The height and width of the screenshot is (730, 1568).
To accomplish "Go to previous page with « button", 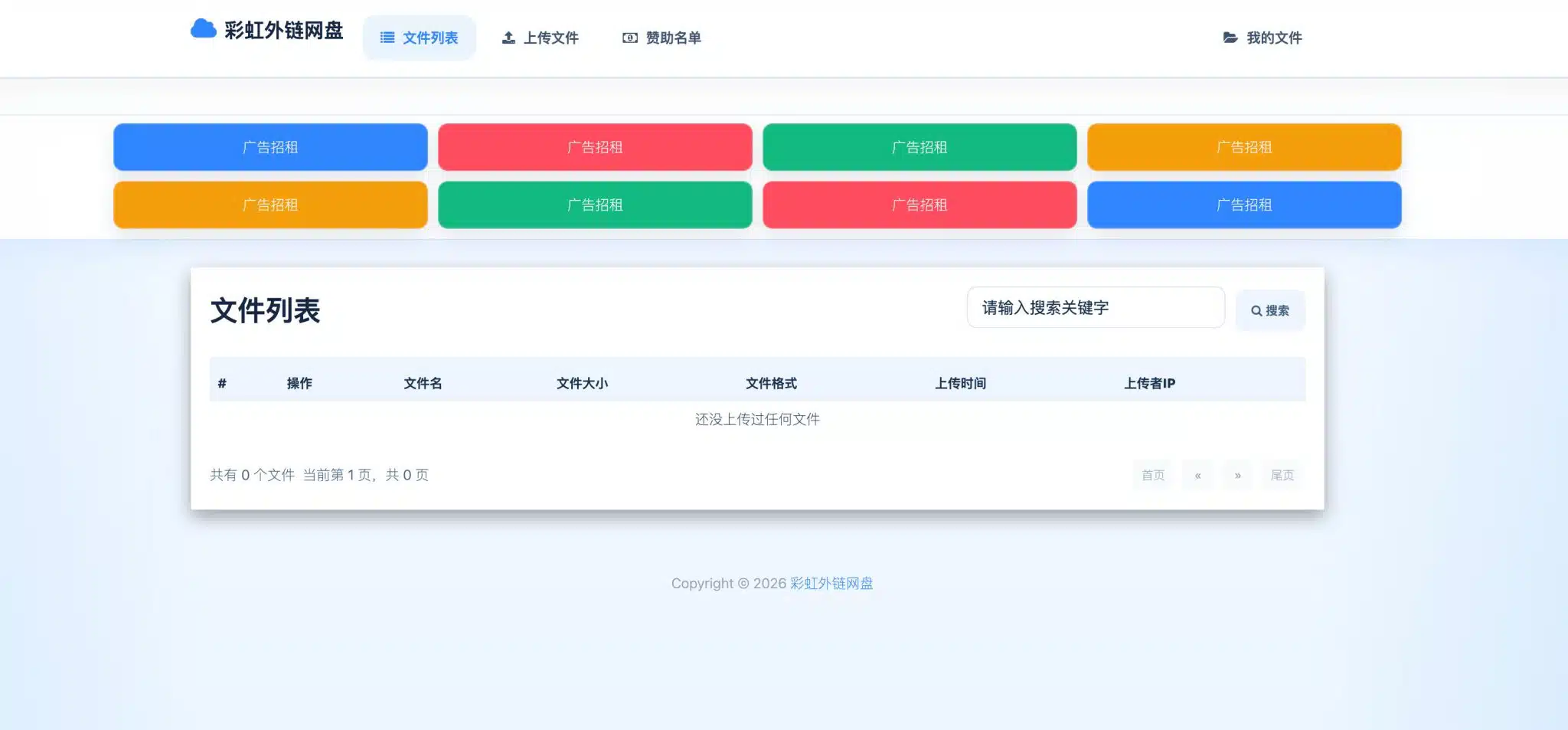I will 1197,476.
